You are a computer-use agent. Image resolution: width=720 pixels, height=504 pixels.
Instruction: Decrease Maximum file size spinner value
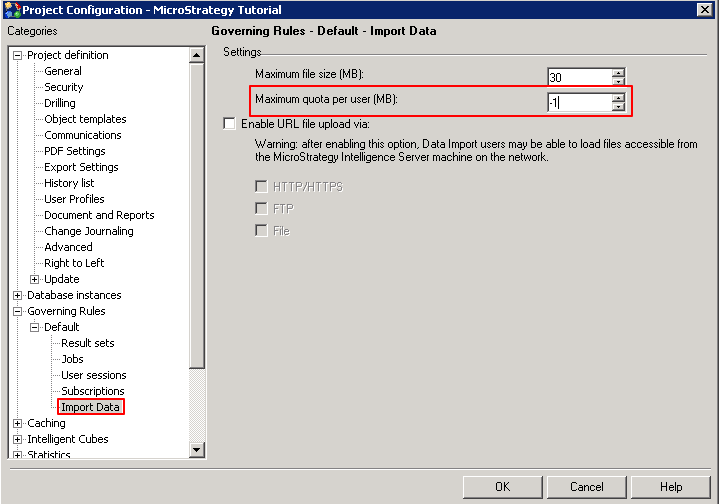[x=619, y=81]
